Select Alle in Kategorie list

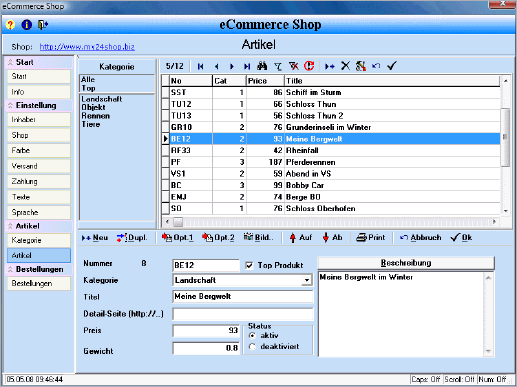(x=88, y=79)
